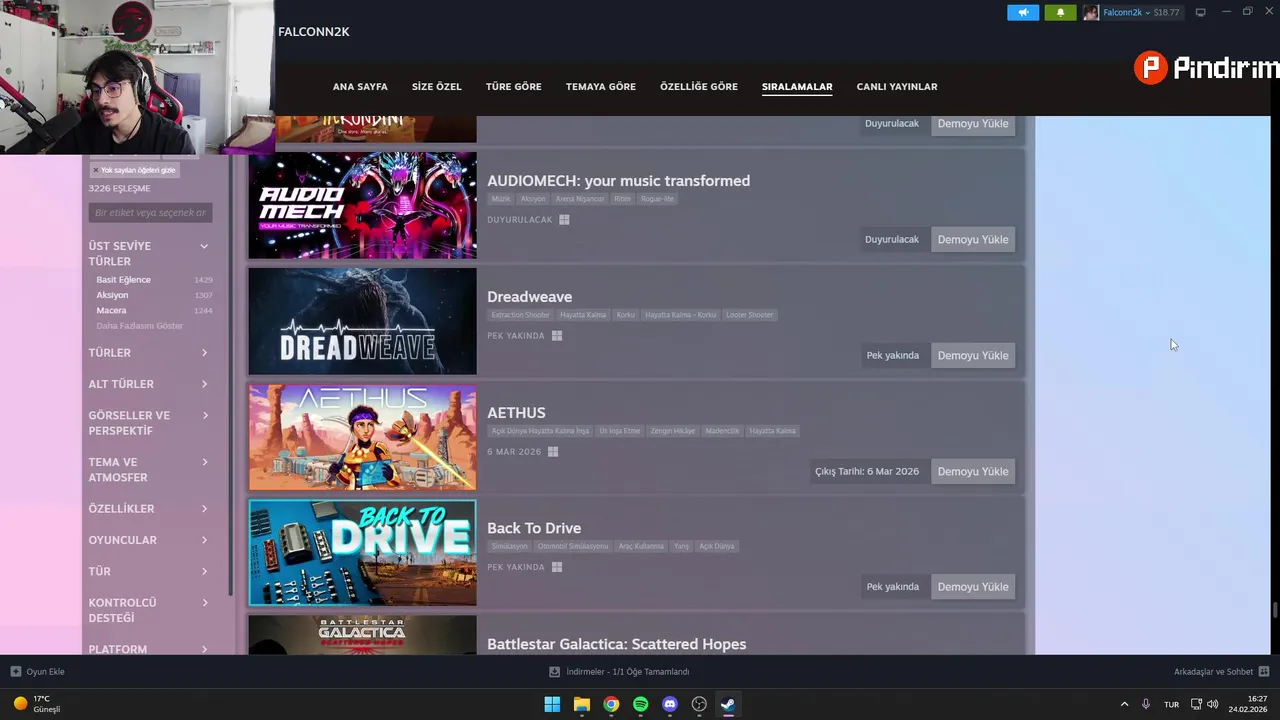
Task: Open the Big Picture mode monitor icon
Action: (x=1201, y=12)
